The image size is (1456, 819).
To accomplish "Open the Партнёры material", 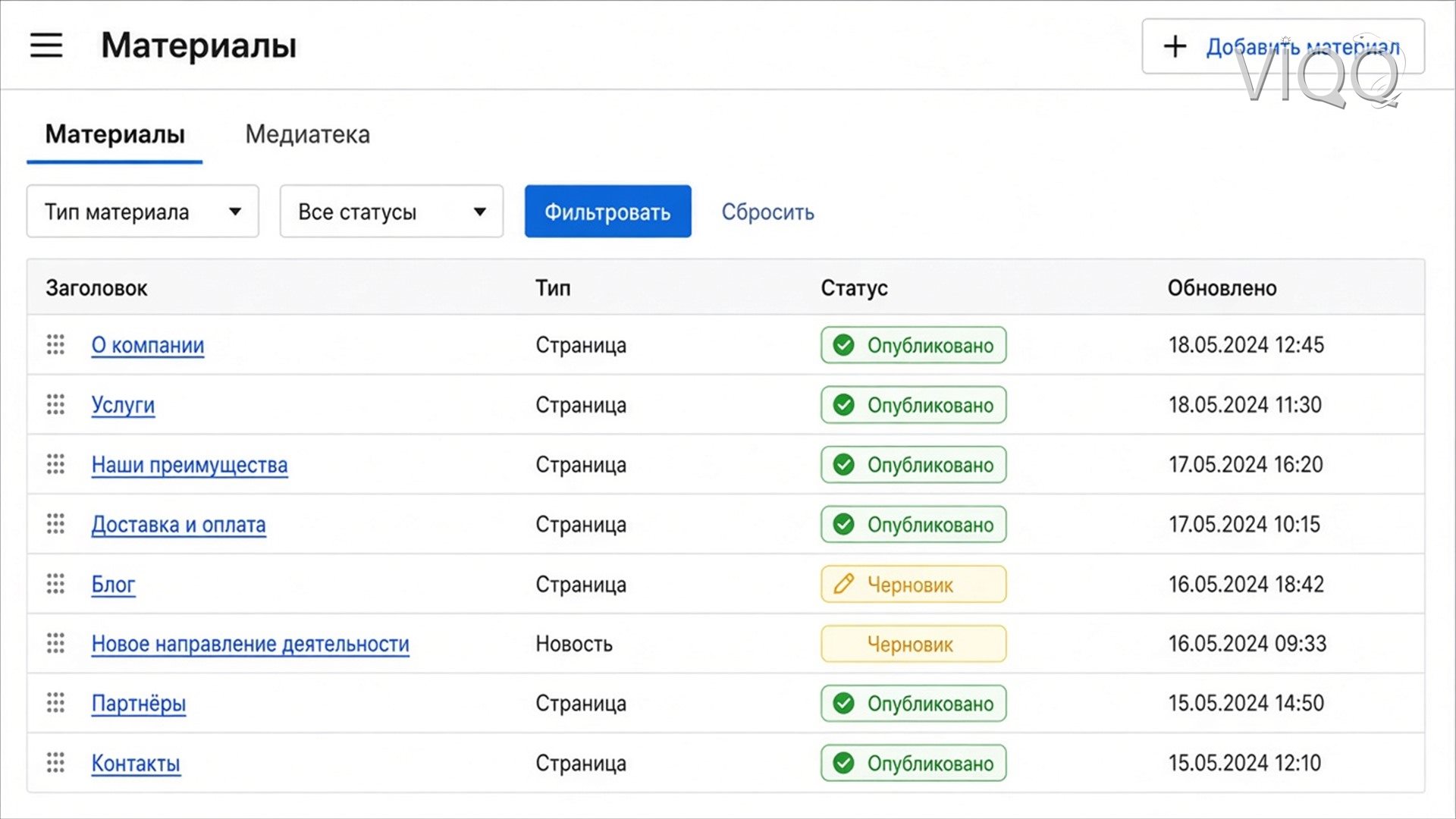I will point(139,704).
